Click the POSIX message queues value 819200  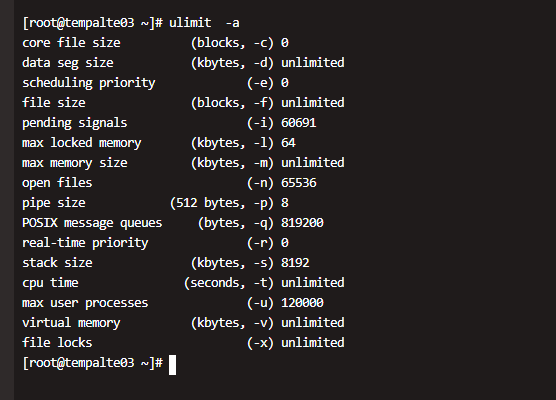tap(302, 223)
